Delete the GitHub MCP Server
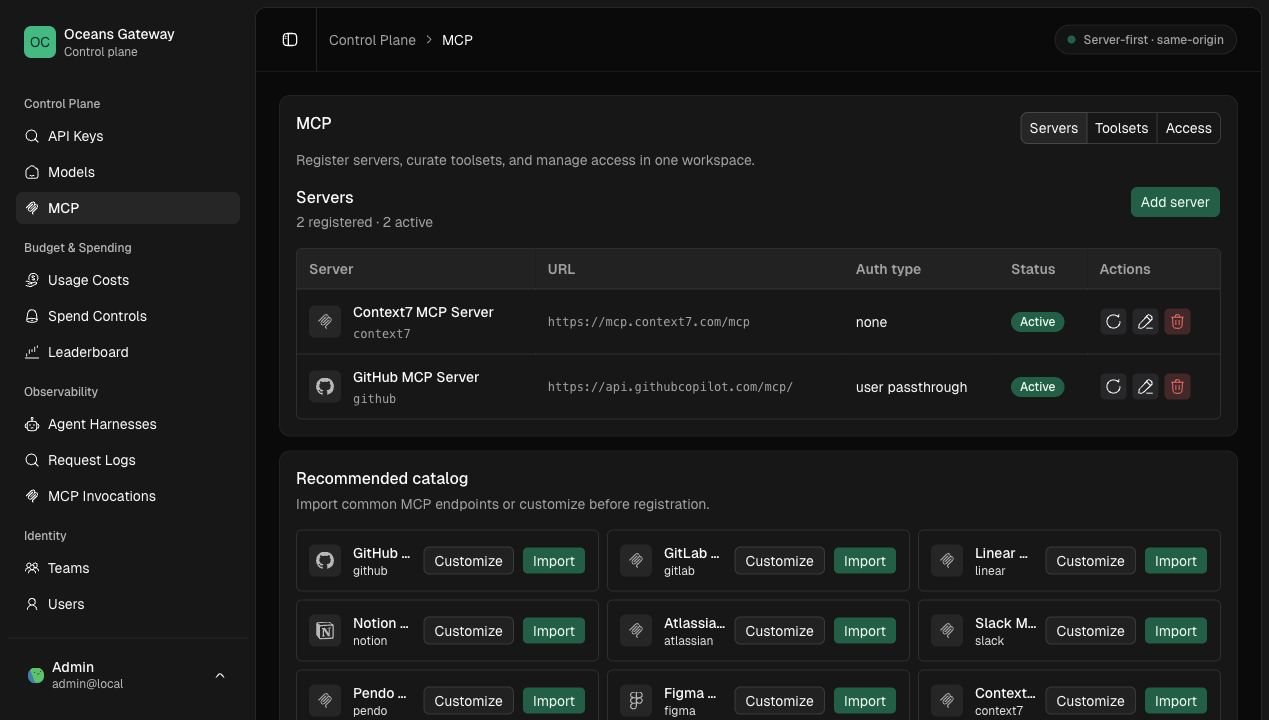Viewport: 1269px width, 720px height. pyautogui.click(x=1177, y=387)
